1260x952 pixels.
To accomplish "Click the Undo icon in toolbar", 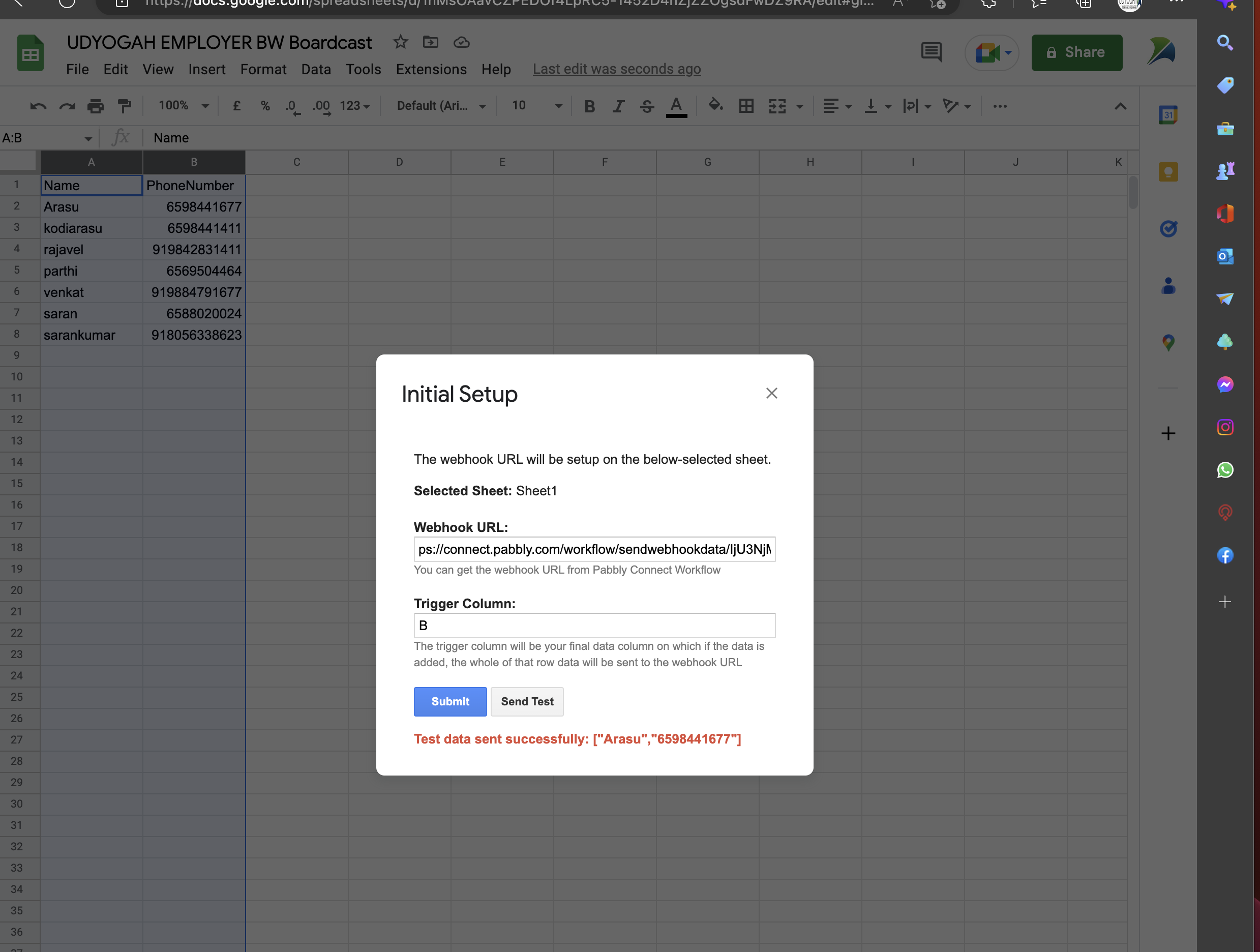I will (x=38, y=106).
